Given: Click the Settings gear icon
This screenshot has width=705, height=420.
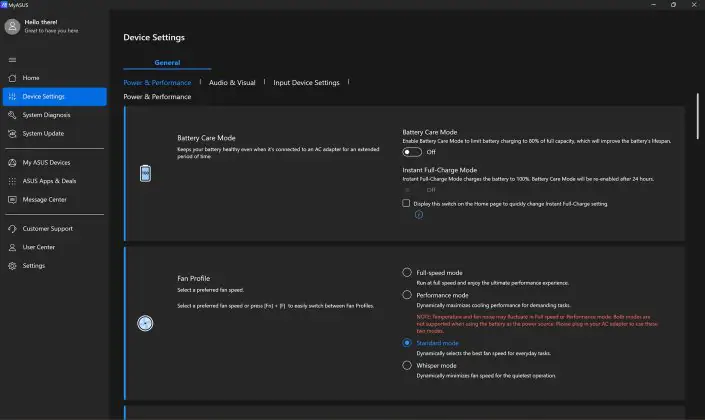Looking at the screenshot, I should [x=12, y=266].
